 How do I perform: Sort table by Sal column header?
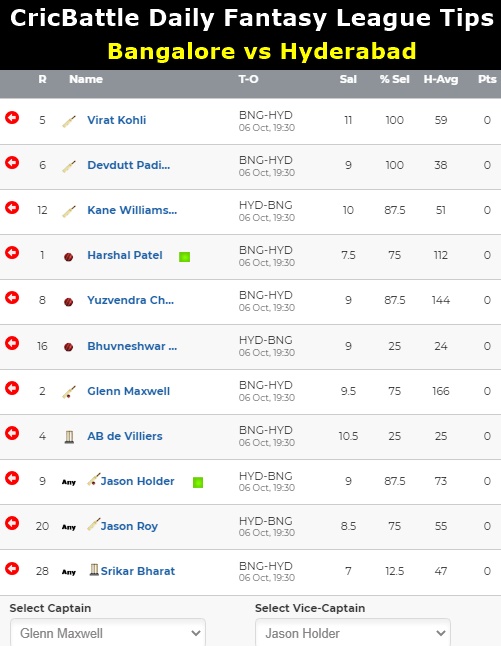pyautogui.click(x=348, y=79)
